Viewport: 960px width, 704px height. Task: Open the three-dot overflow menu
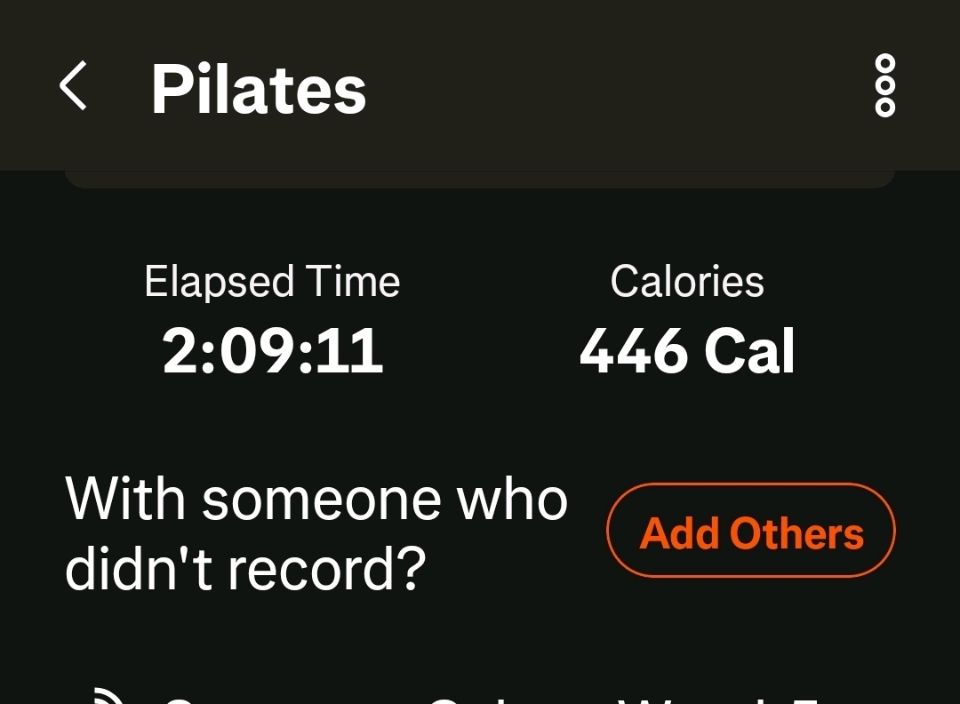[885, 86]
